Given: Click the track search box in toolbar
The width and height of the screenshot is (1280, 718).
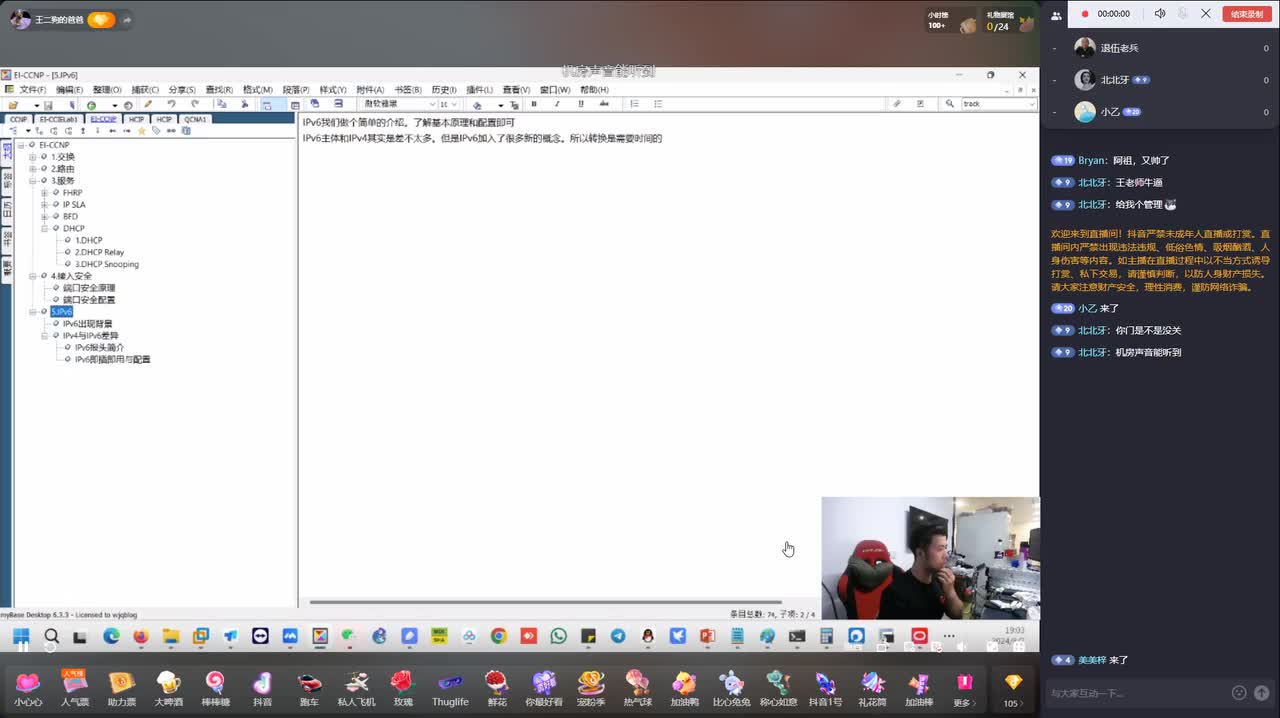Looking at the screenshot, I should 998,104.
